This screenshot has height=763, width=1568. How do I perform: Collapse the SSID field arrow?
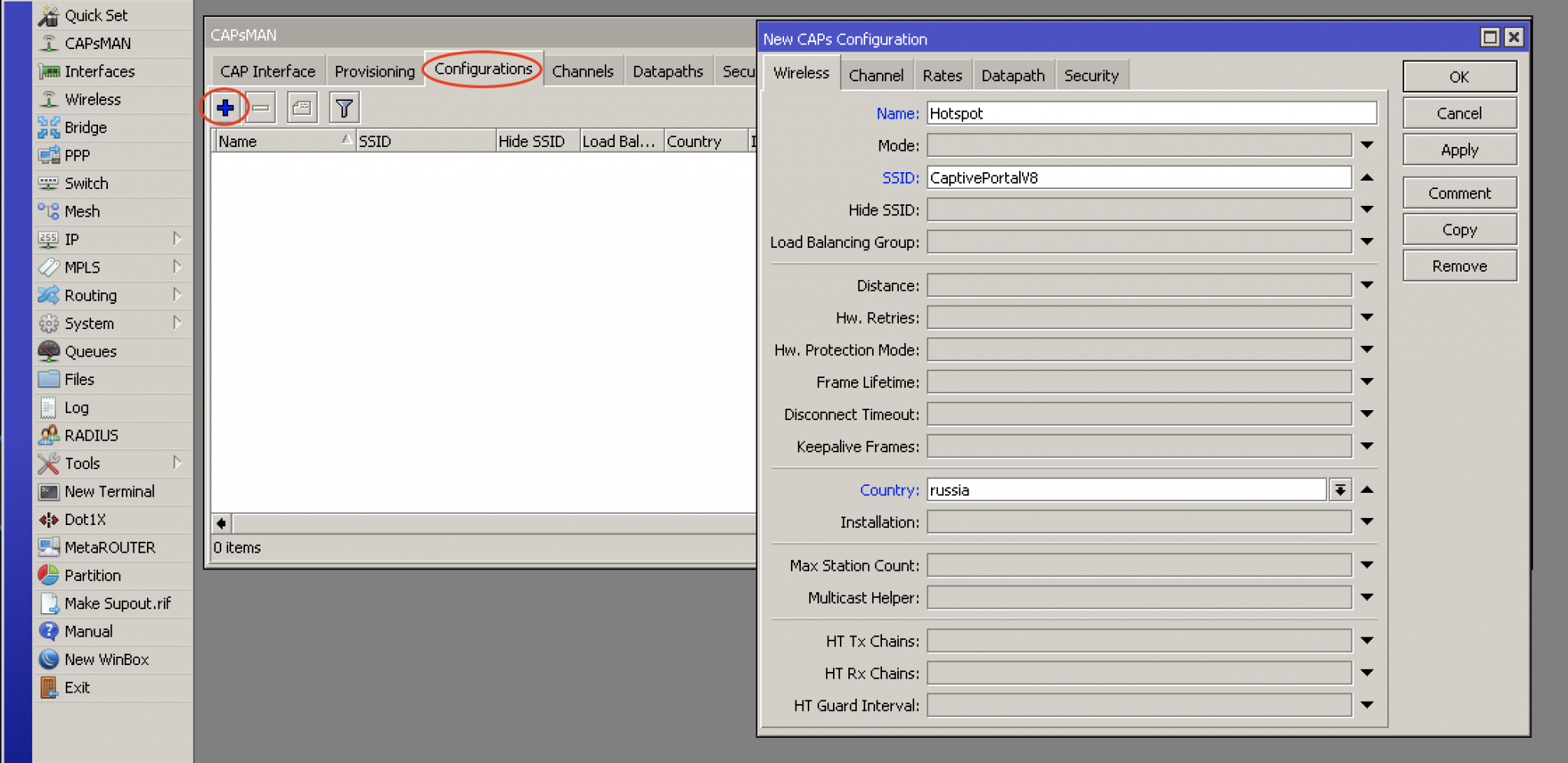click(1367, 178)
